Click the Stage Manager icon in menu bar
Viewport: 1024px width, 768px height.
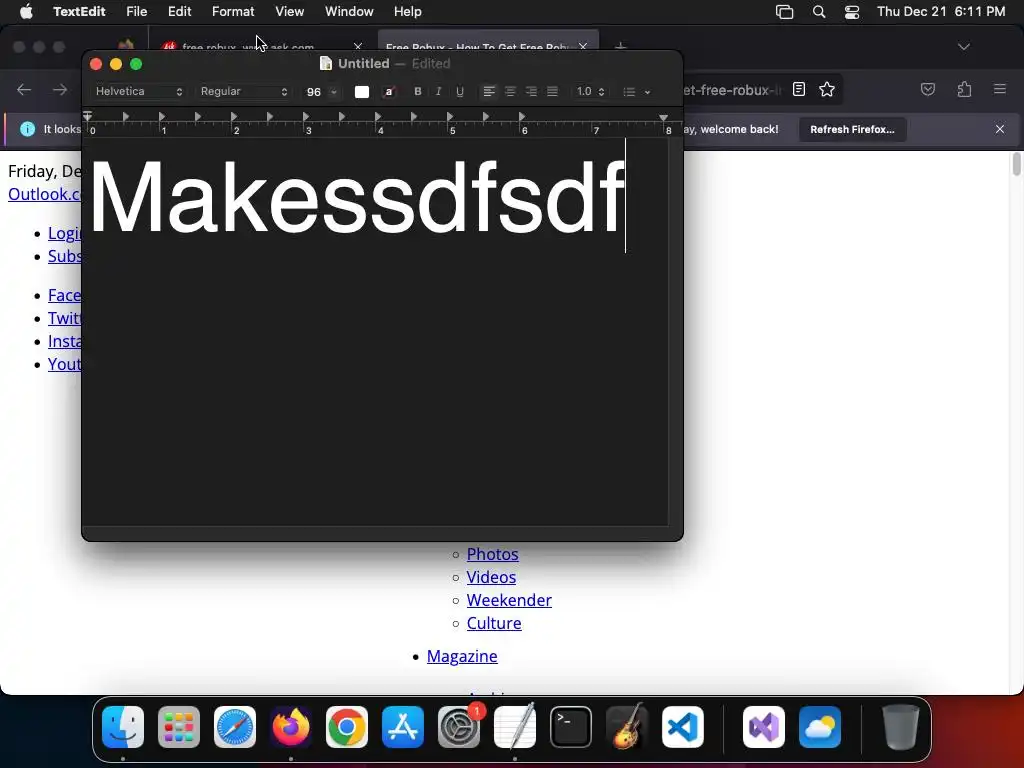[784, 12]
